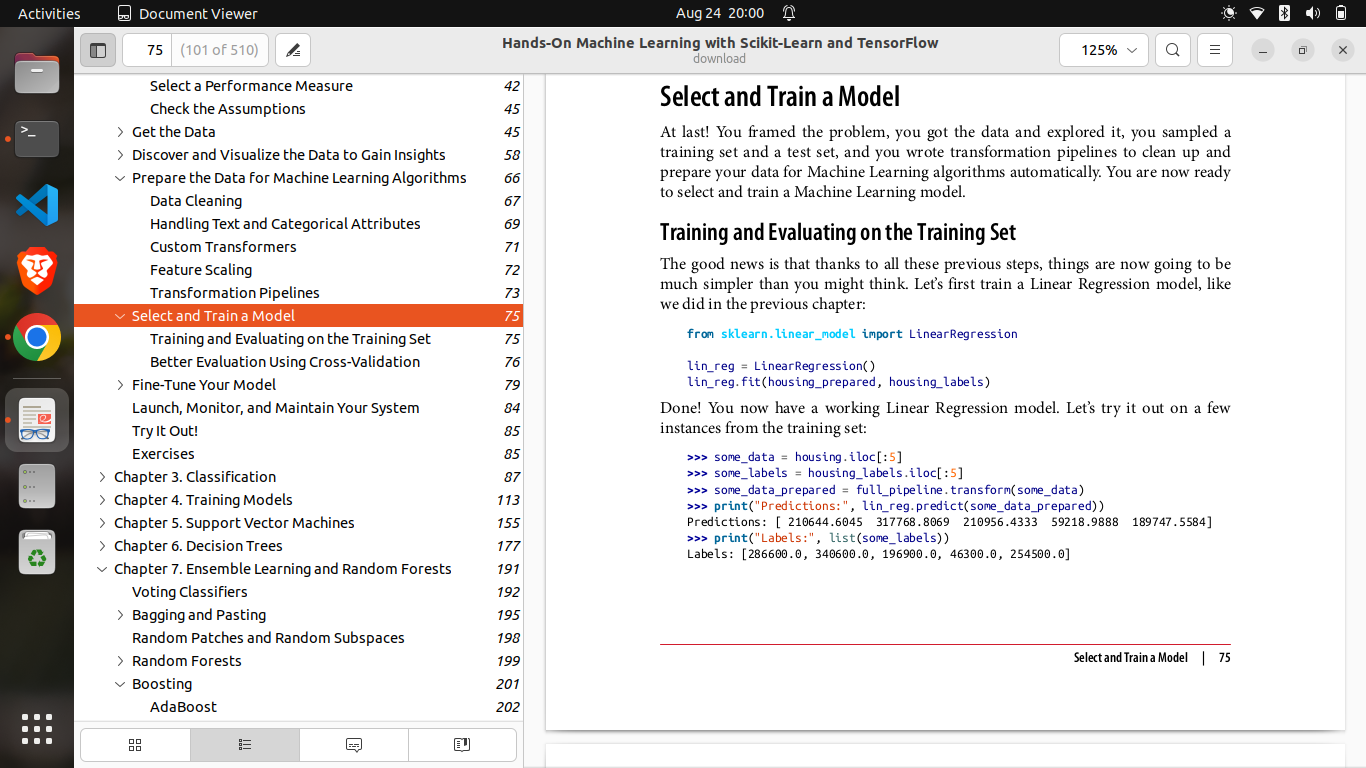This screenshot has width=1366, height=768.
Task: Click page number 75 beside Select and Train
Action: (x=512, y=316)
